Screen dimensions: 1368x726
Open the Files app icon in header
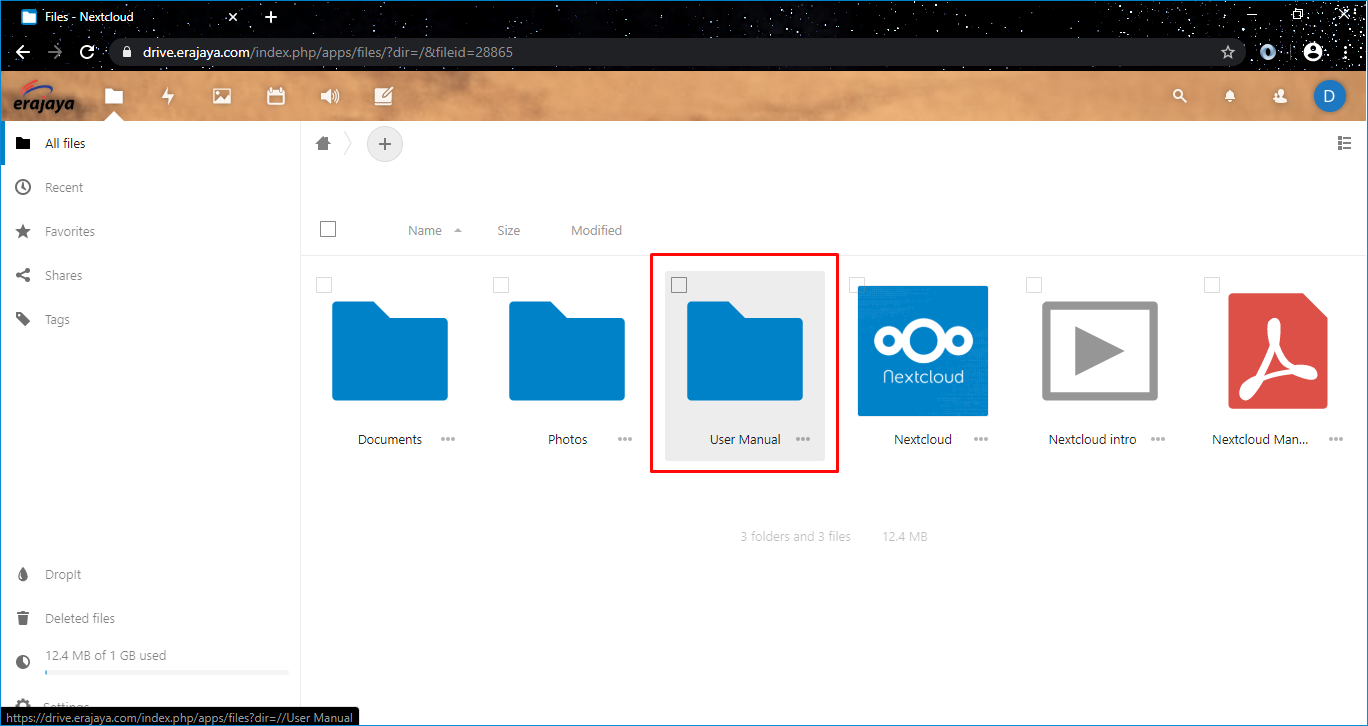114,96
